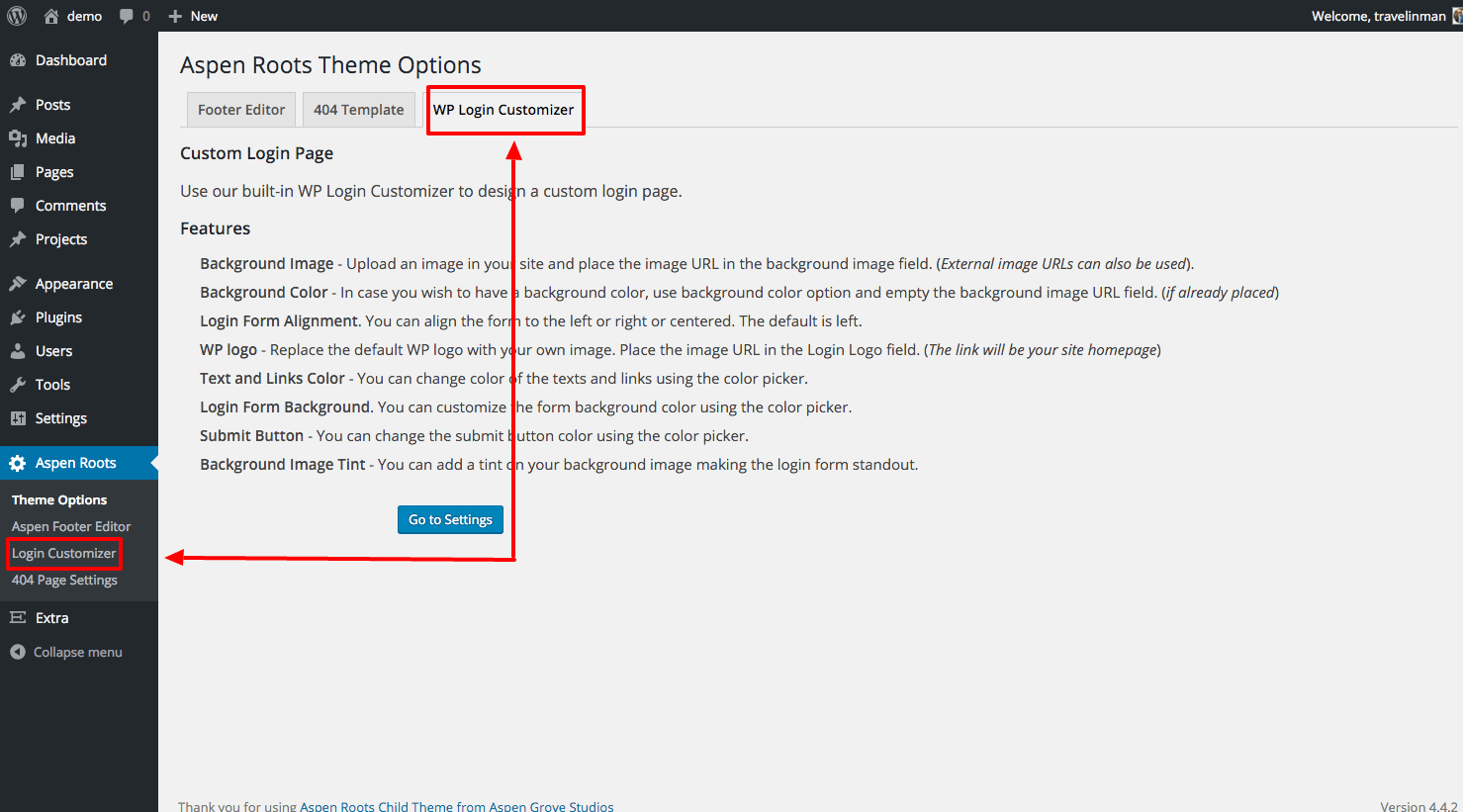Viewport: 1463px width, 812px height.
Task: Click the Collapse menu arrow icon
Action: [18, 652]
